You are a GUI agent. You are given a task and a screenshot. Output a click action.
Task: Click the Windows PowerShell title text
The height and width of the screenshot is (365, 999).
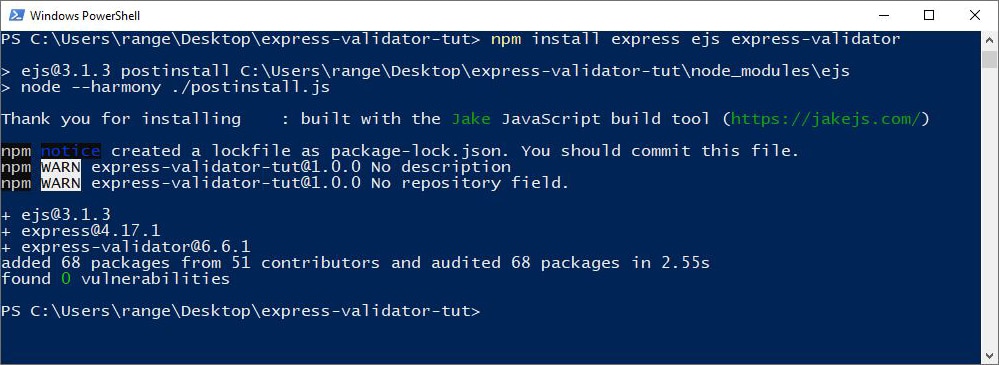coord(85,16)
